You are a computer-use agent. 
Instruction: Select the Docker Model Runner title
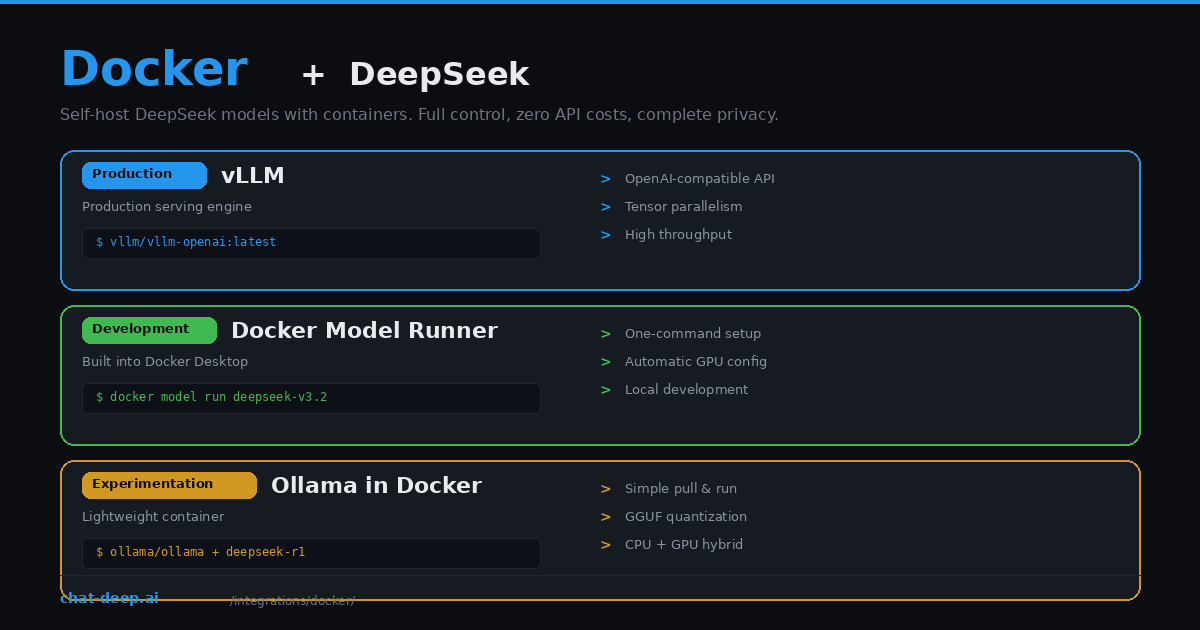click(x=364, y=330)
